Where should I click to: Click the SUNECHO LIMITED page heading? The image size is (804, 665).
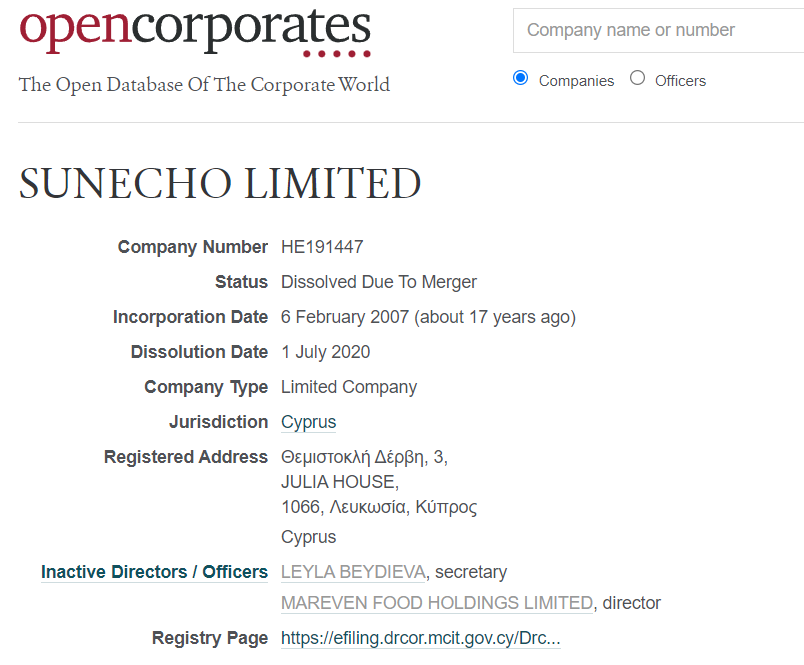point(220,184)
